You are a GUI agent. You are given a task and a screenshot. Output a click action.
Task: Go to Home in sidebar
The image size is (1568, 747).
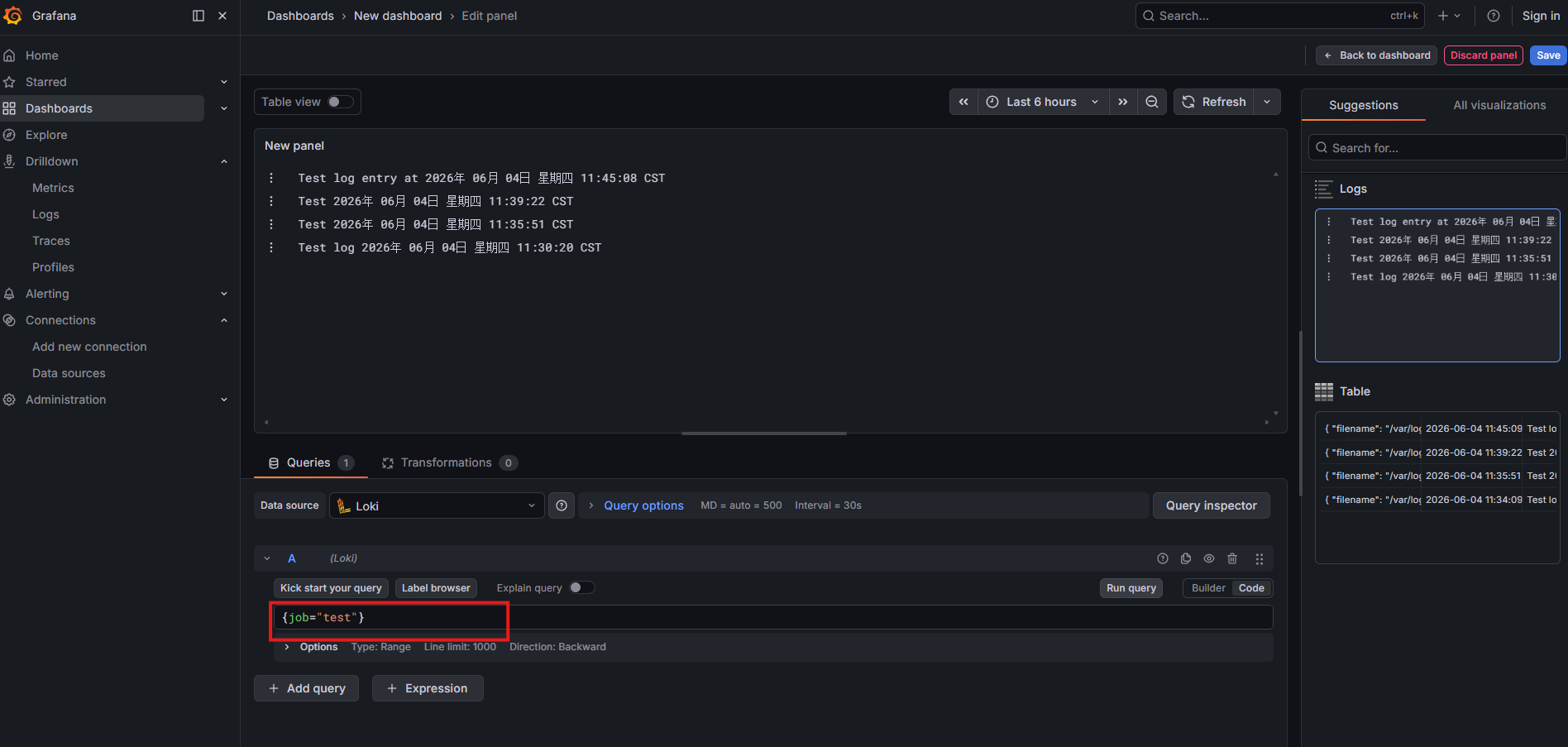[x=42, y=55]
